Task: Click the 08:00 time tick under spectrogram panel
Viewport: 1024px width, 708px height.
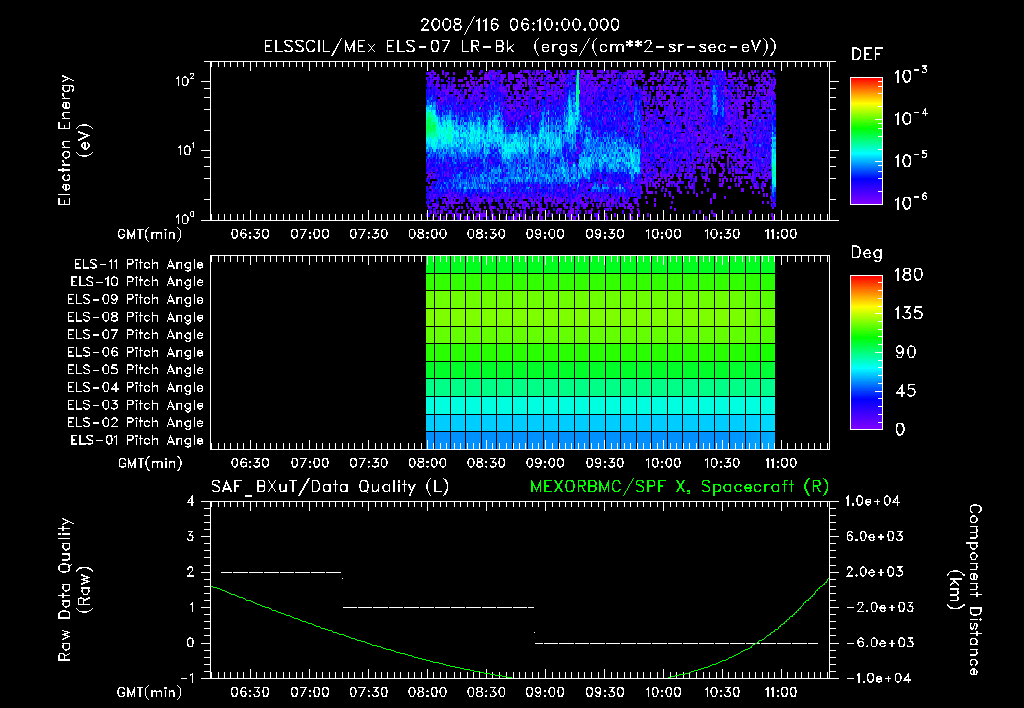Action: pos(428,234)
